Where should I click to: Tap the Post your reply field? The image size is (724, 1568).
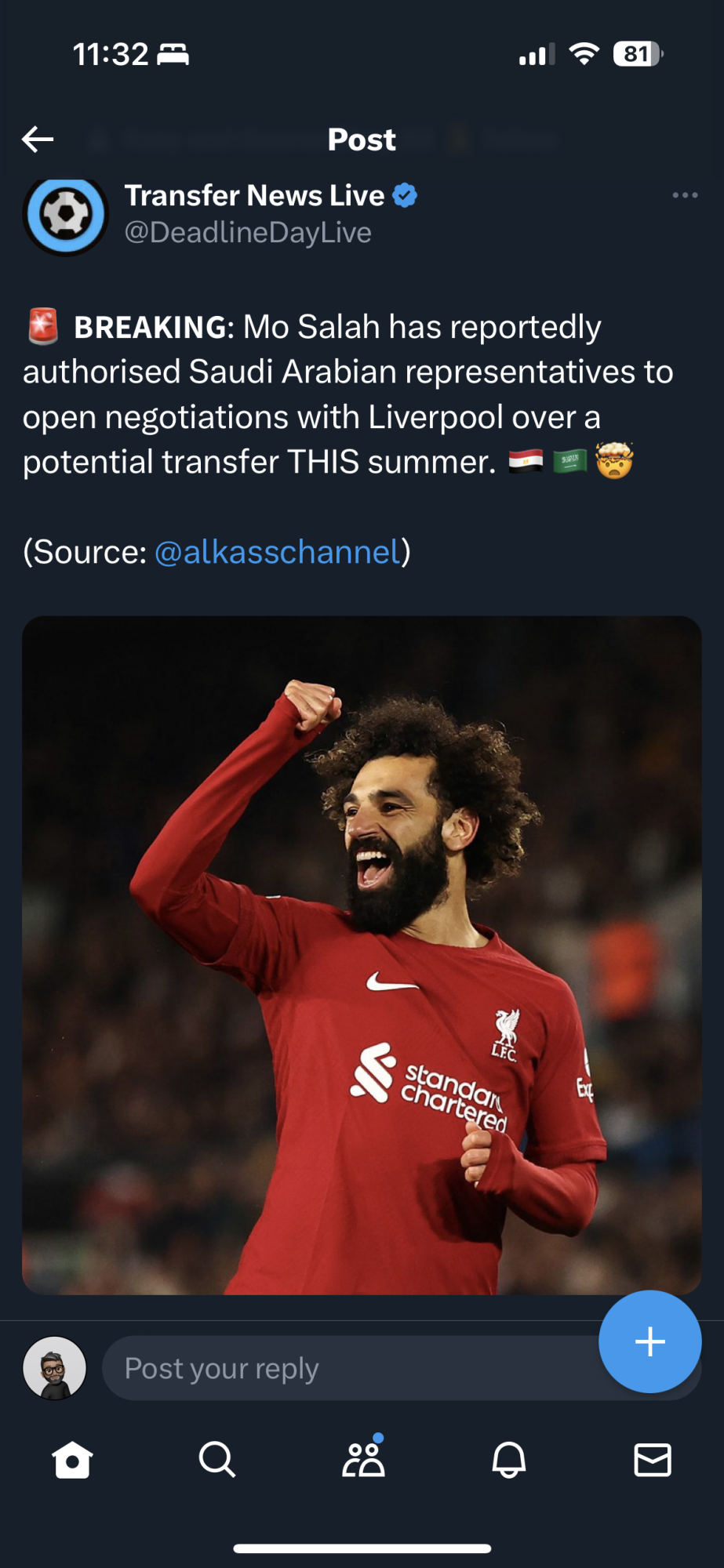click(353, 1368)
